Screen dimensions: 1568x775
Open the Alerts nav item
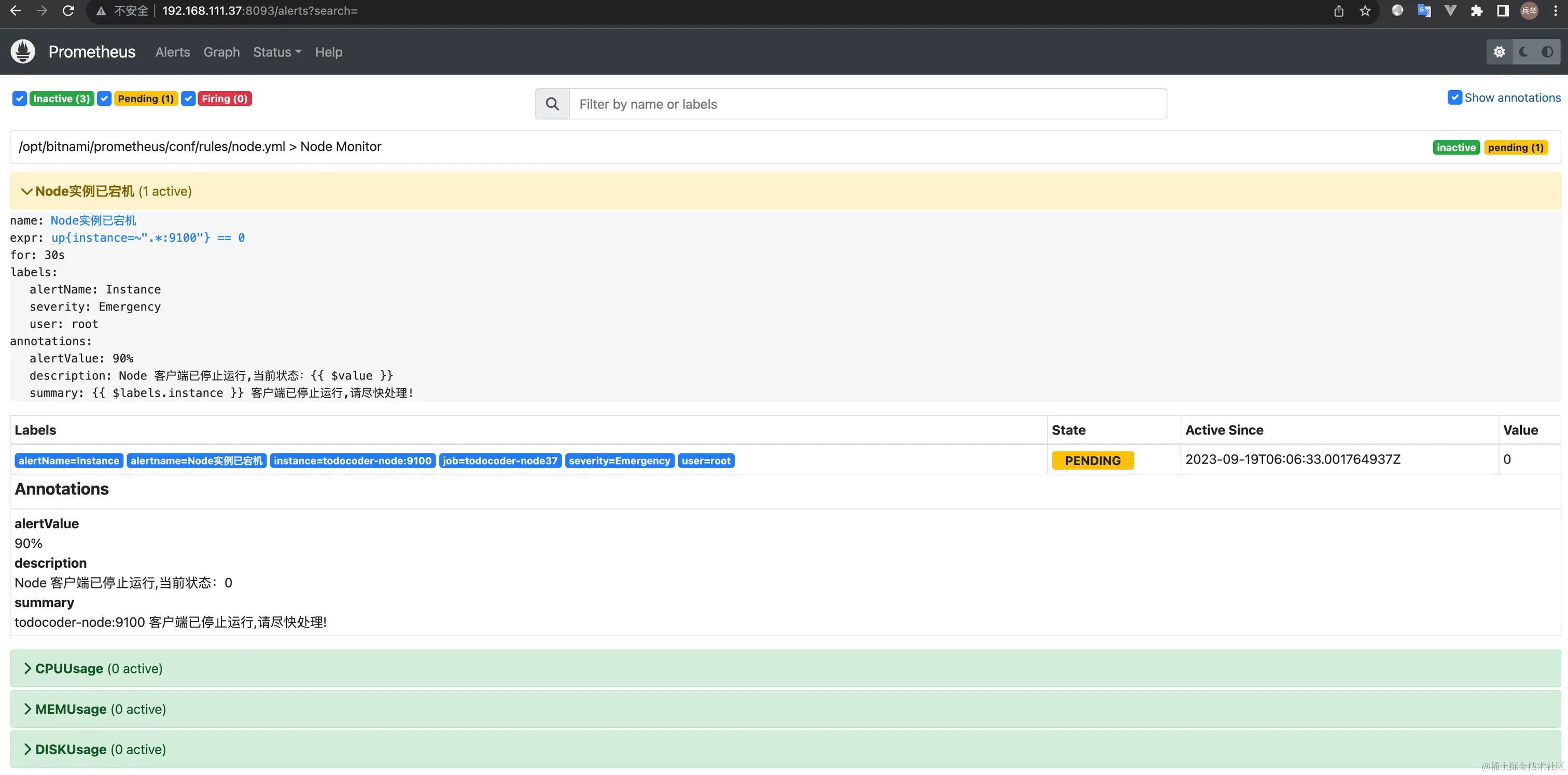[x=172, y=52]
